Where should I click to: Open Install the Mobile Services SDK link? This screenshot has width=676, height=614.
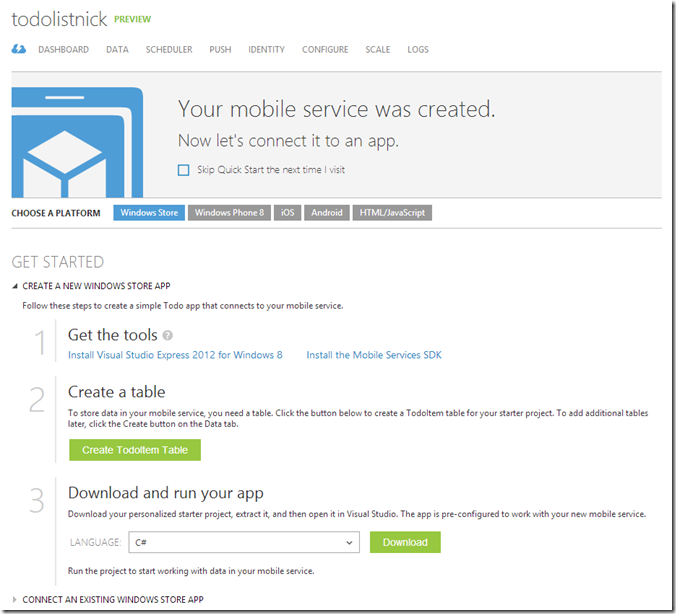click(x=374, y=355)
